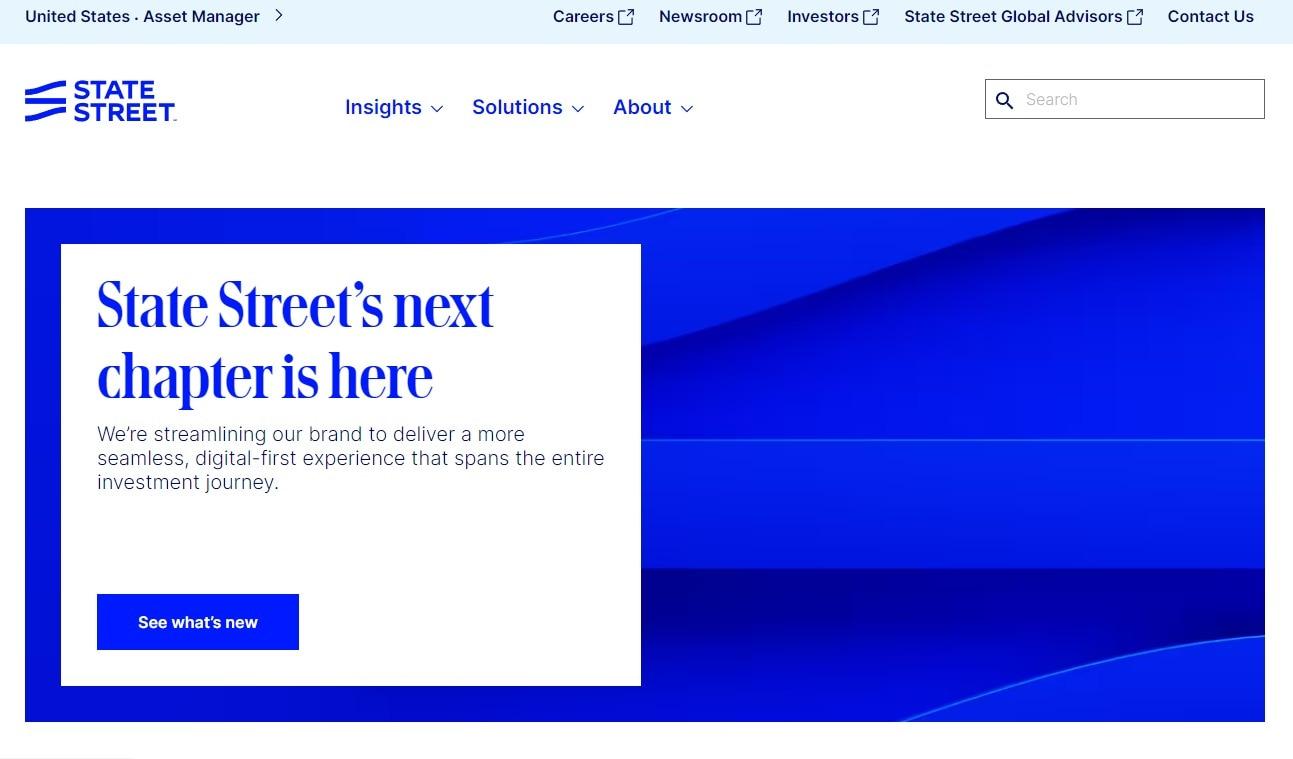The image size is (1293, 759).
Task: Open the Solutions navigation menu
Action: pyautogui.click(x=517, y=107)
